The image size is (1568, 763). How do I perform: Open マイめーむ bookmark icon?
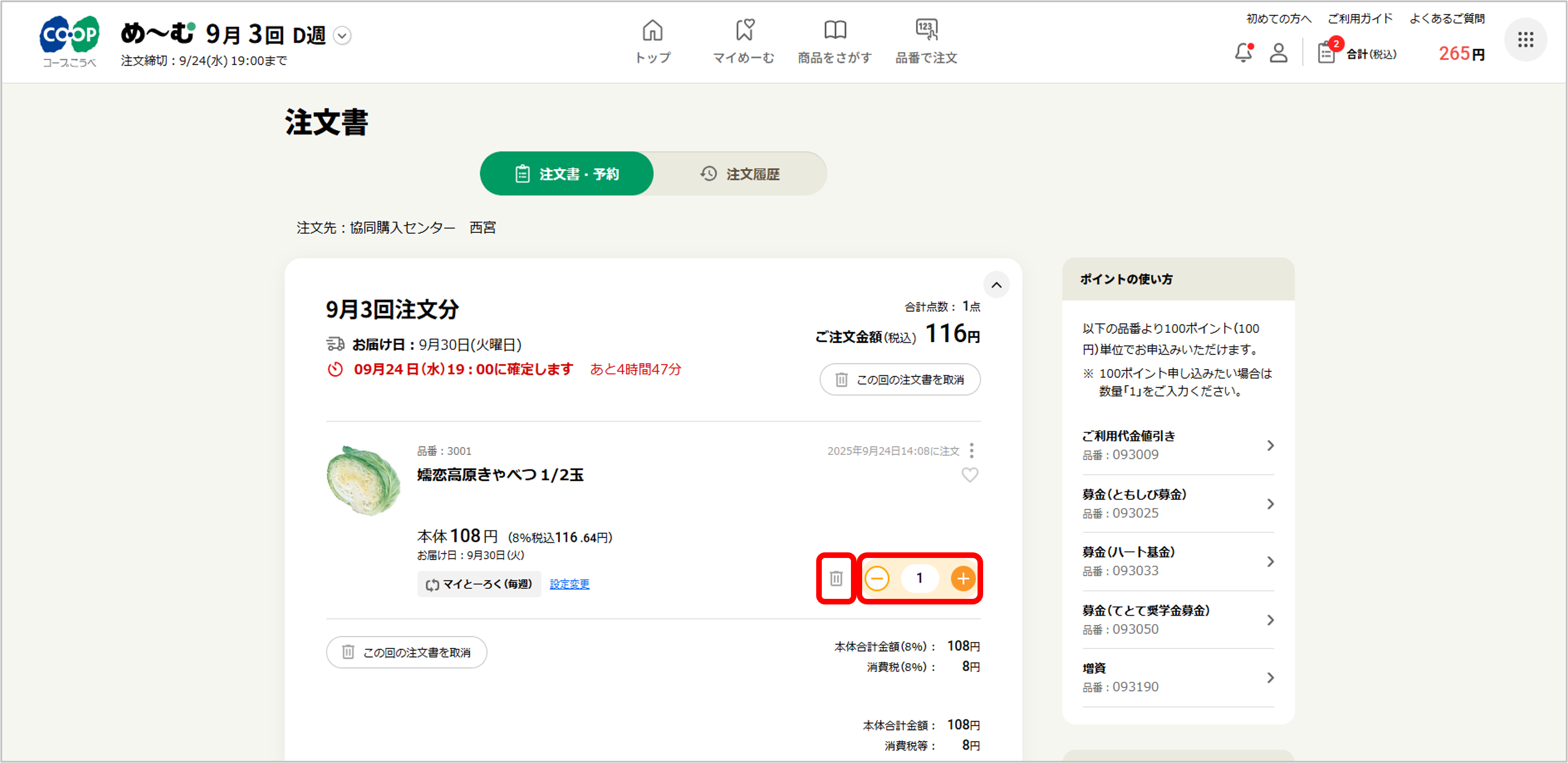[x=744, y=30]
